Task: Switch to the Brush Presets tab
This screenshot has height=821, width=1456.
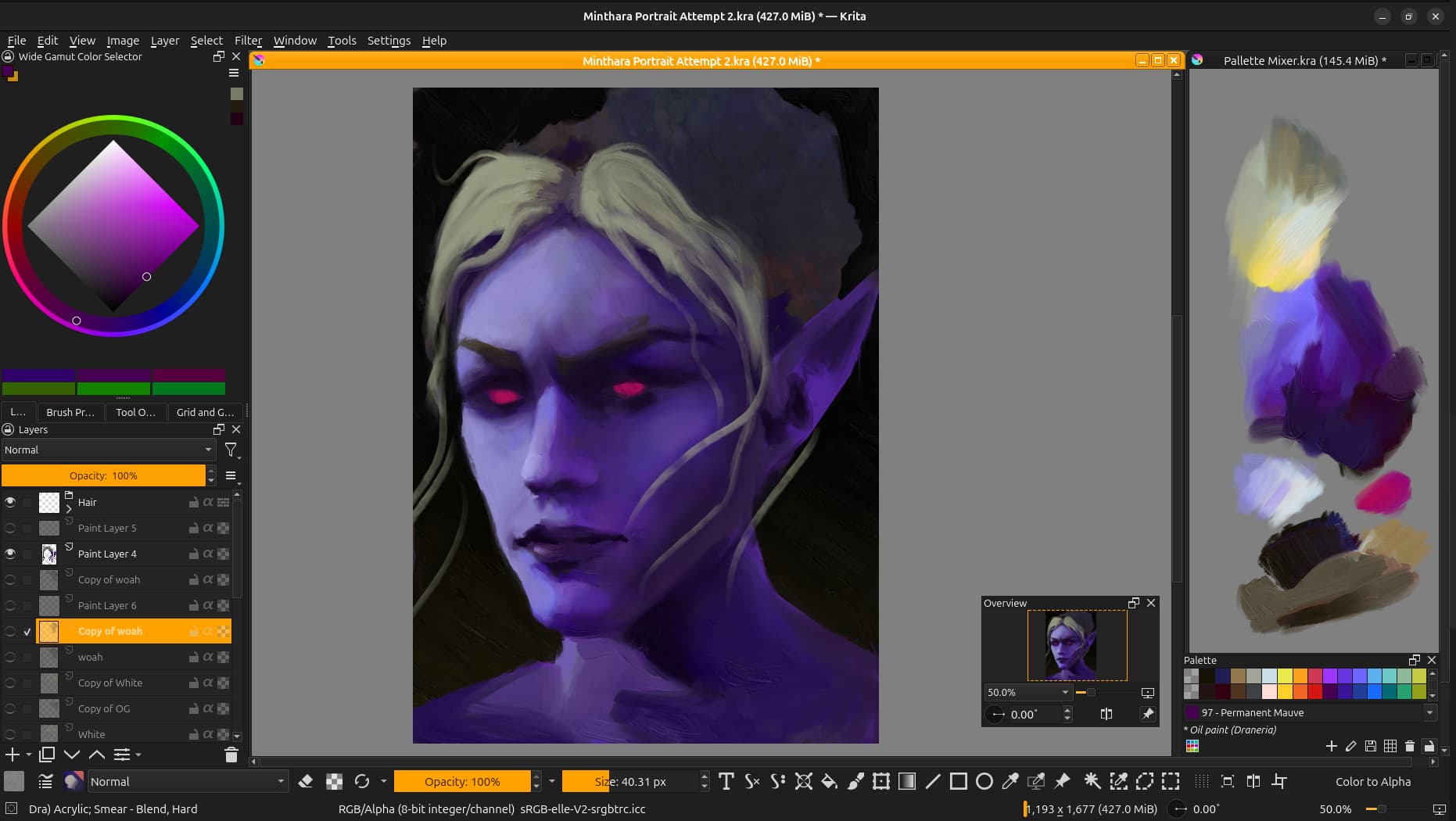Action: (x=70, y=412)
